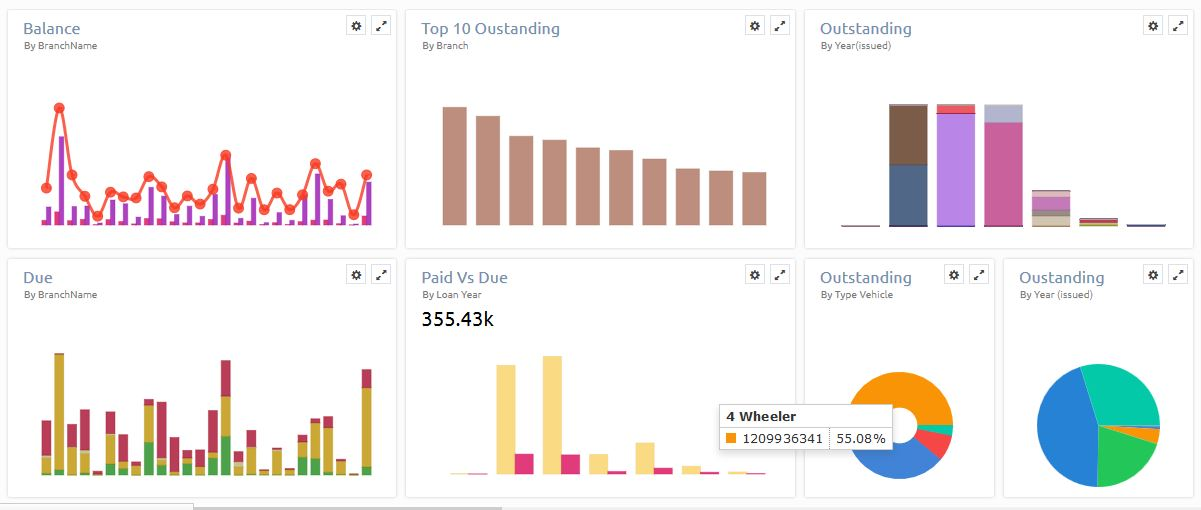Click the tallest bar in Top 10 Oustanding
The image size is (1201, 510).
[x=454, y=165]
